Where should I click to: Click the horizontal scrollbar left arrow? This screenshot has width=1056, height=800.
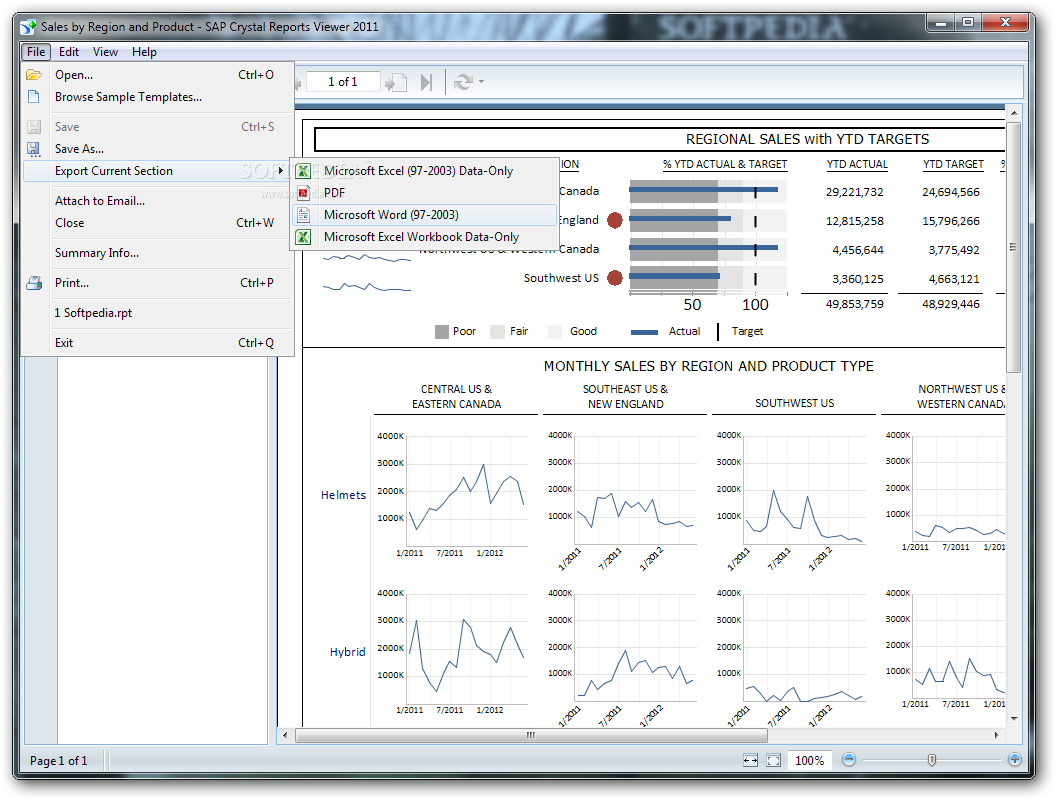285,735
